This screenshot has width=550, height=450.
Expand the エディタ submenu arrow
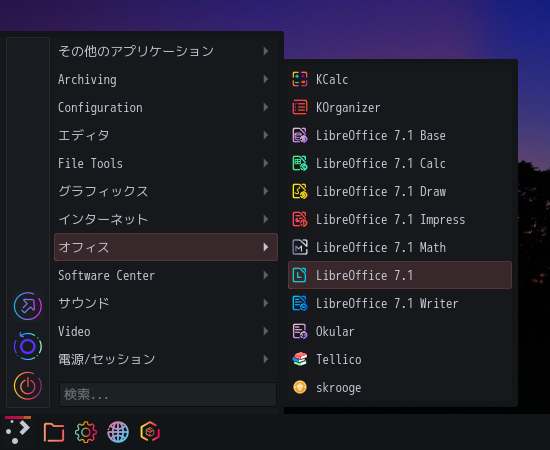[266, 135]
